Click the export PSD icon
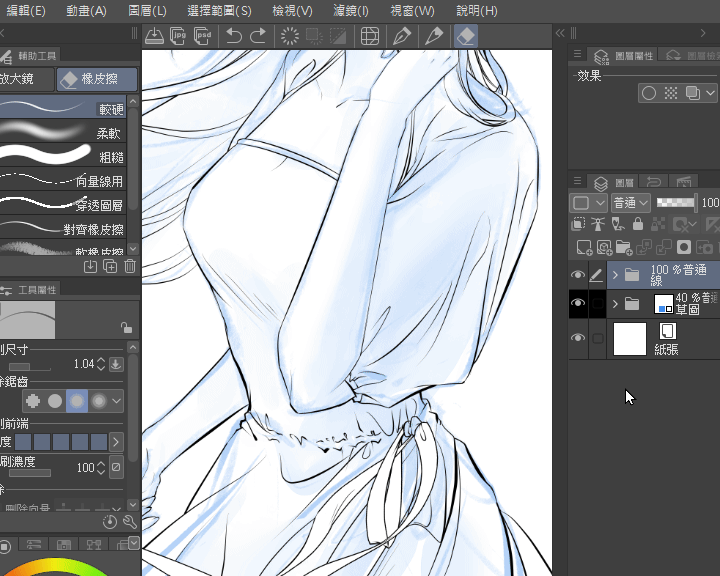The image size is (720, 576). point(202,36)
